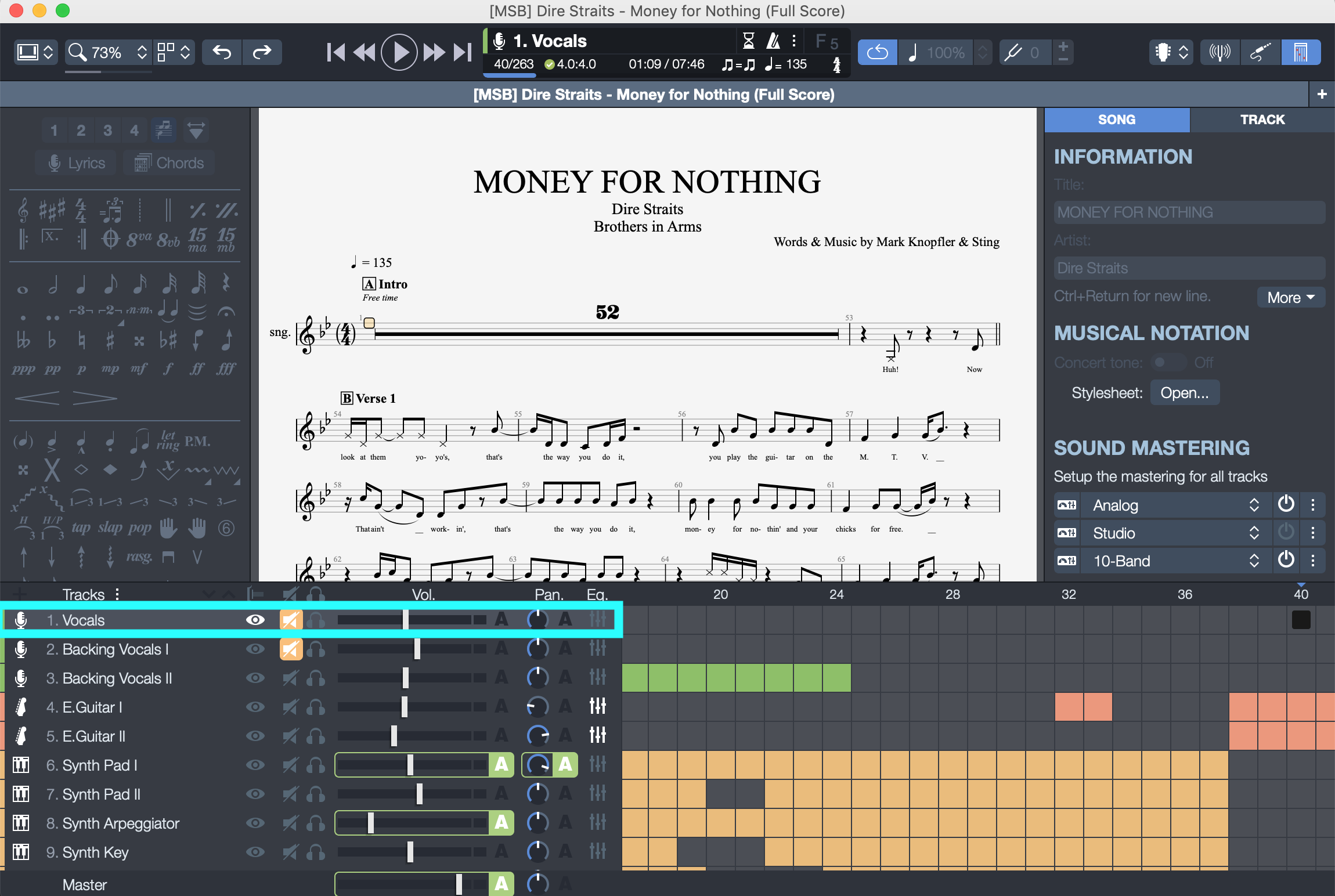Drag the volume slider on Vocals track
Screen dimensions: 1335x896
tap(409, 619)
